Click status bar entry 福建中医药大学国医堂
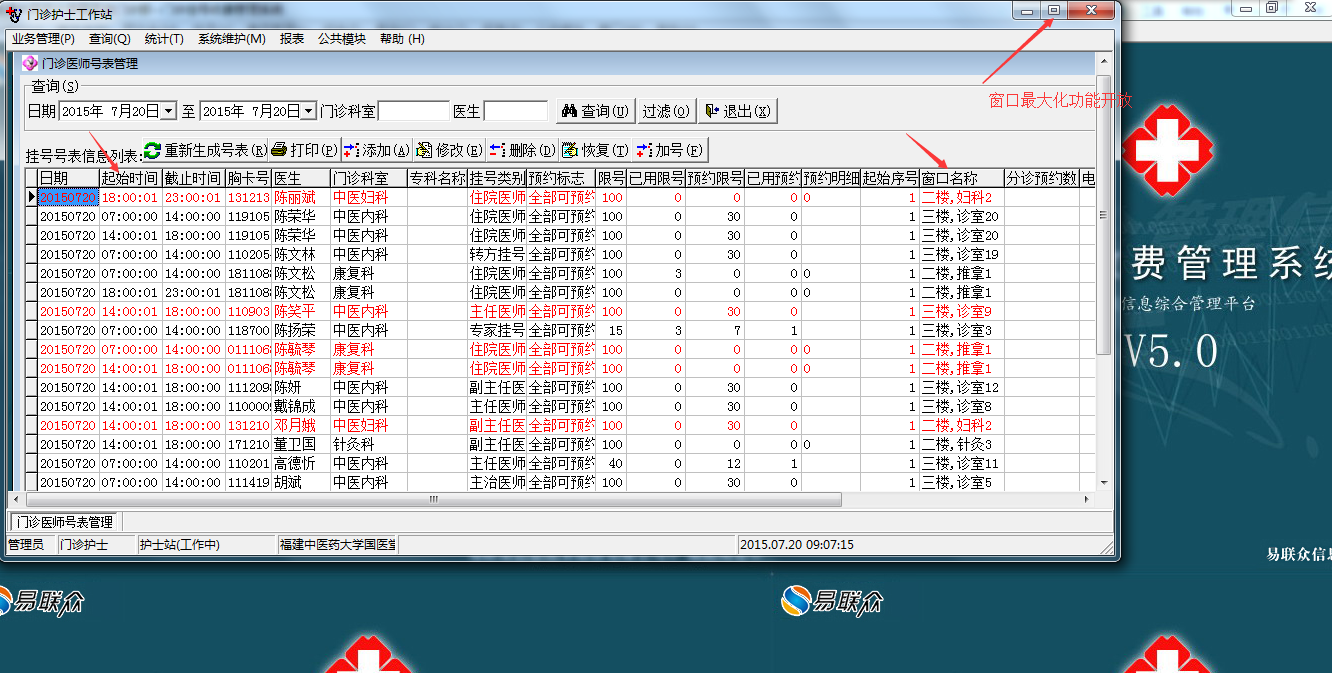 [338, 545]
